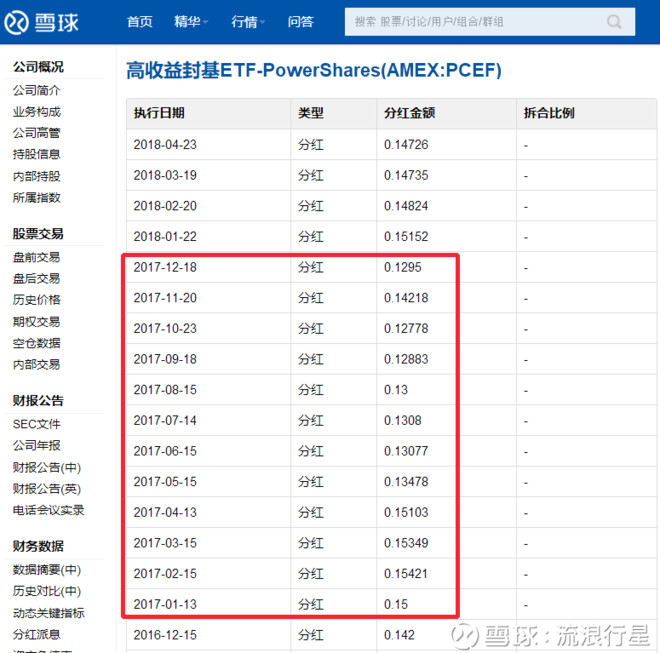Select date cell 2017-08-15
The image size is (660, 653).
click(x=165, y=390)
